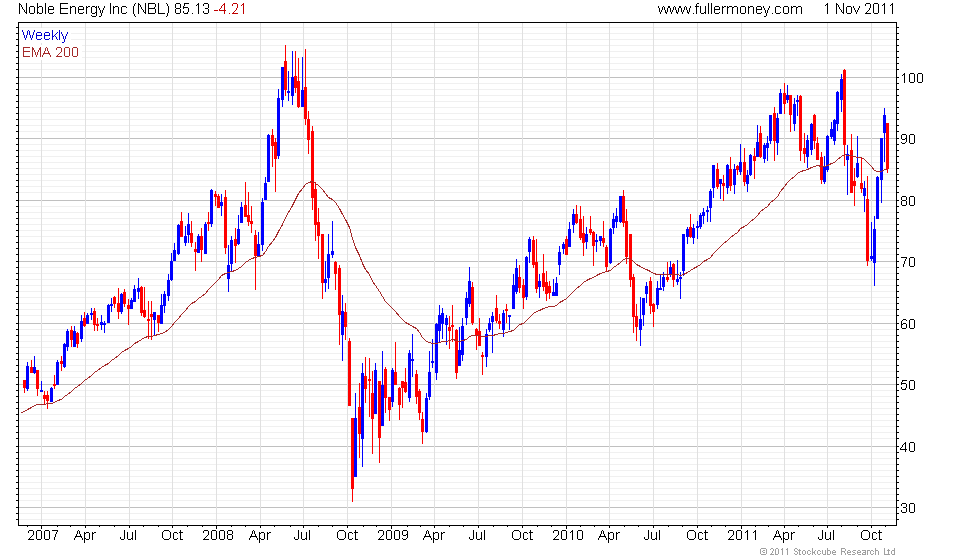Click the date 1 Nov 2011

click(x=859, y=9)
